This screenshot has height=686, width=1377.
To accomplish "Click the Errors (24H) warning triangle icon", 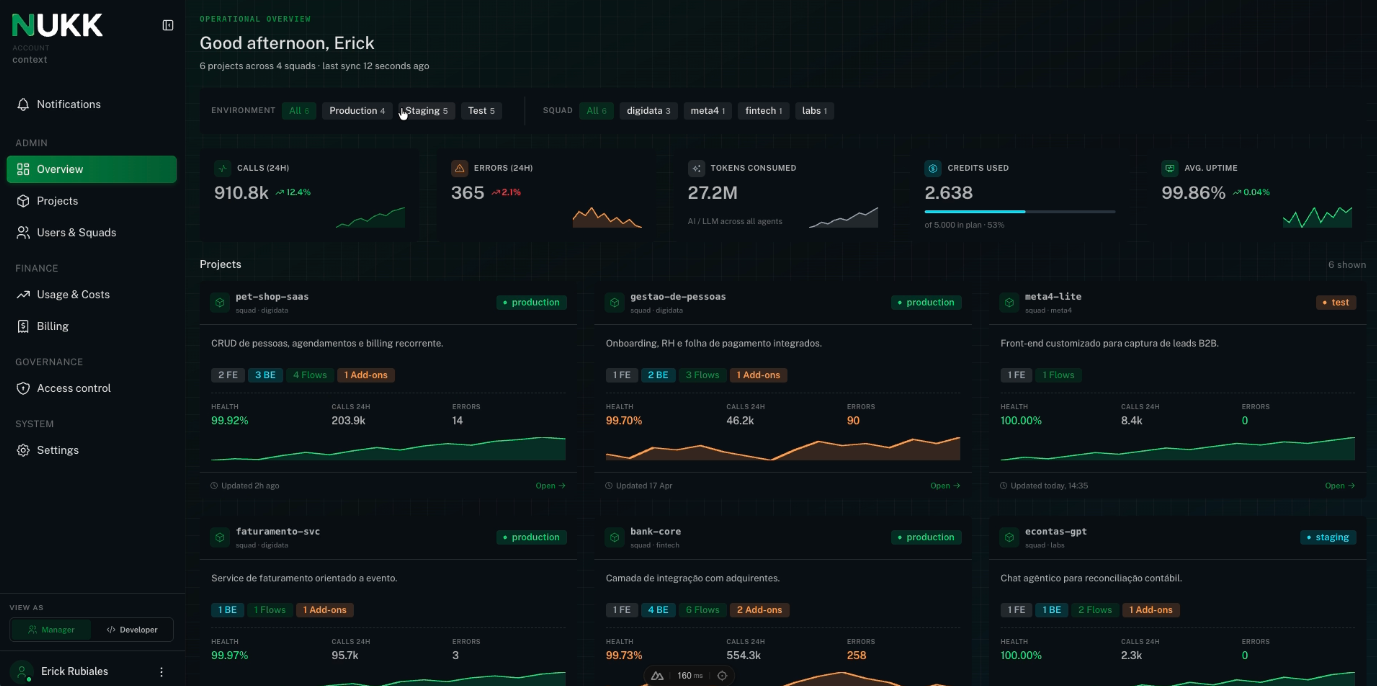I will tap(459, 168).
